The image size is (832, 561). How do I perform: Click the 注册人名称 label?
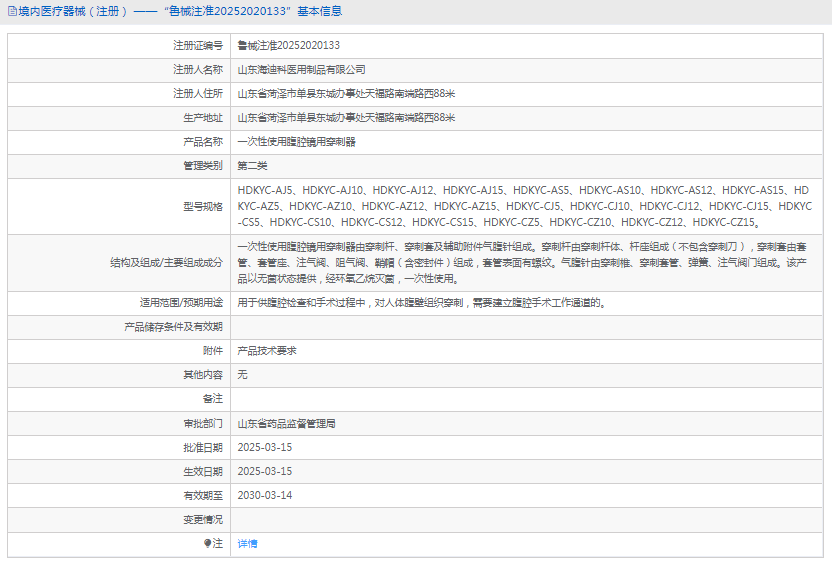[198, 70]
